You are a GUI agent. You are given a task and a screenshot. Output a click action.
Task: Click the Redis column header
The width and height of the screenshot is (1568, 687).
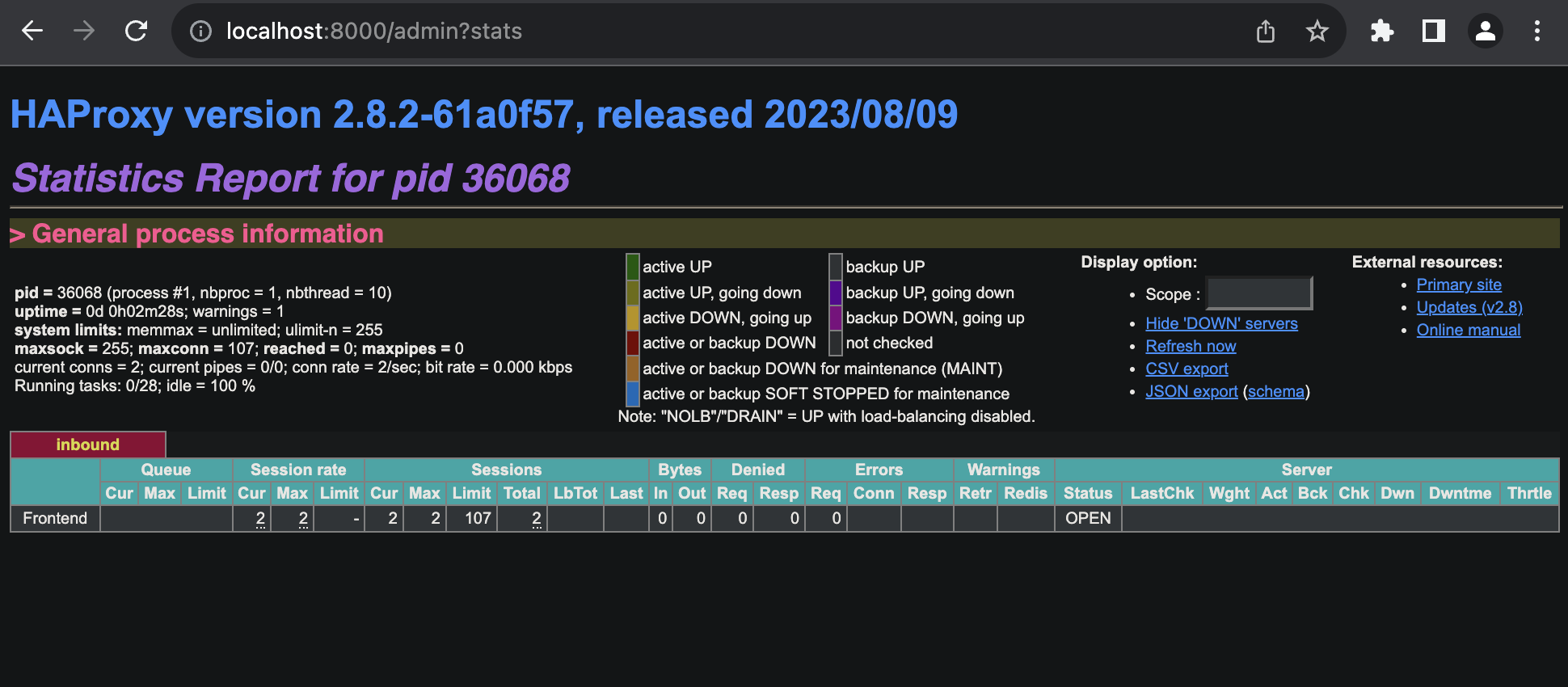[1026, 493]
